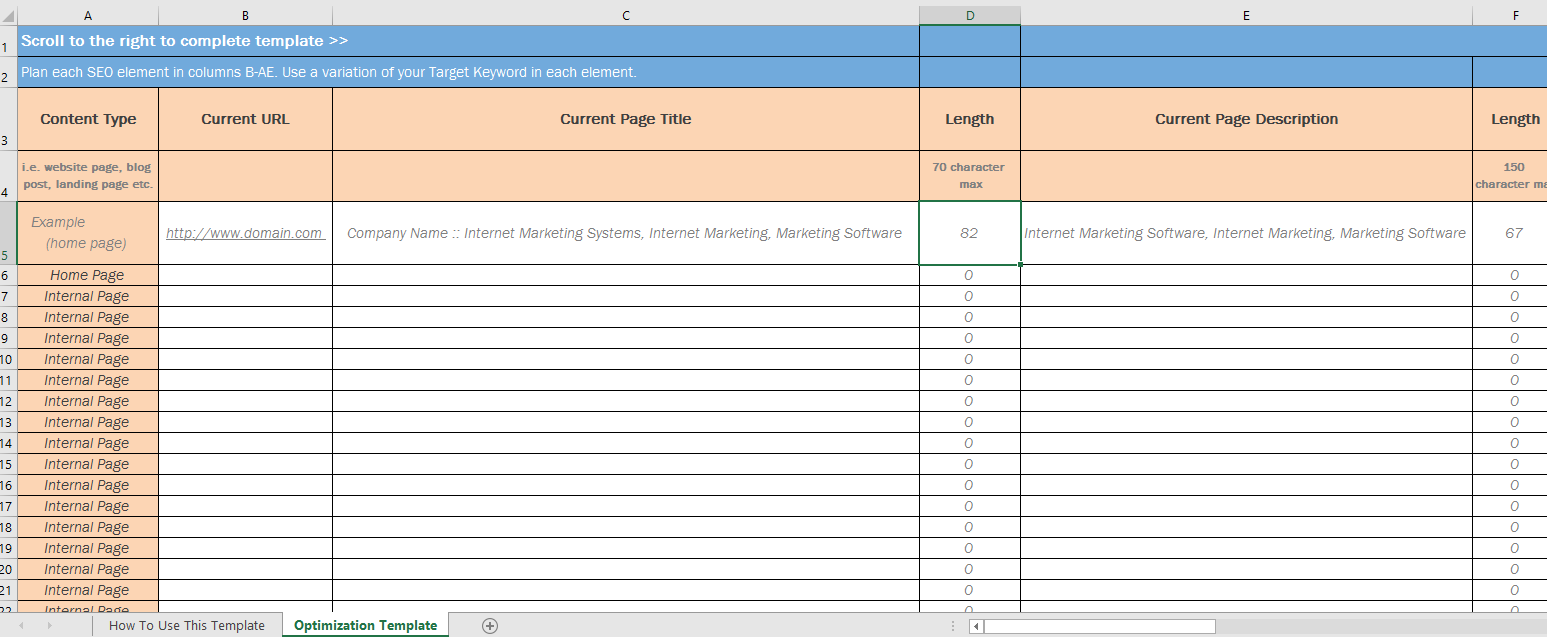
Task: Select 'Scroll to the right to complete template' cell
Action: click(468, 41)
